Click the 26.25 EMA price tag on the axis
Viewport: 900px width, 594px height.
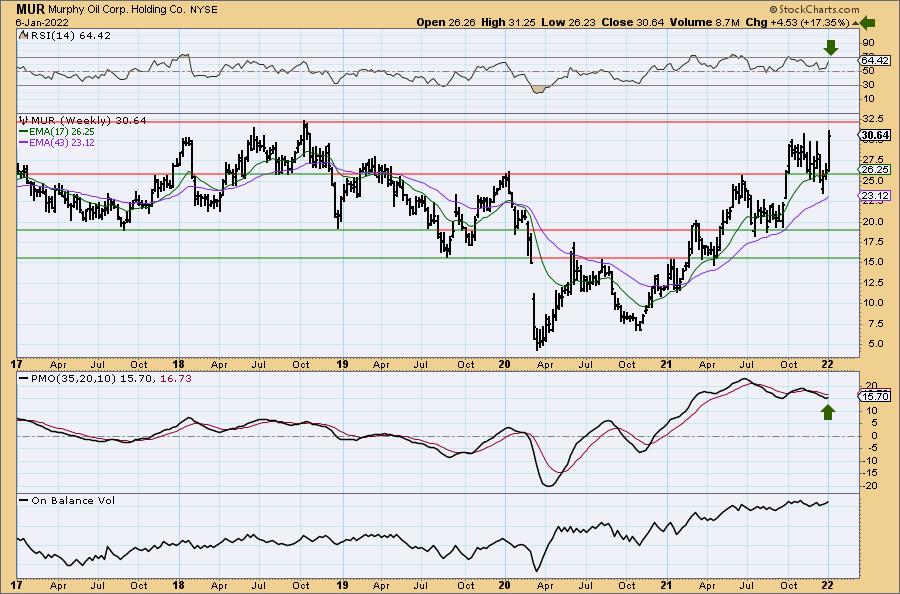(875, 170)
